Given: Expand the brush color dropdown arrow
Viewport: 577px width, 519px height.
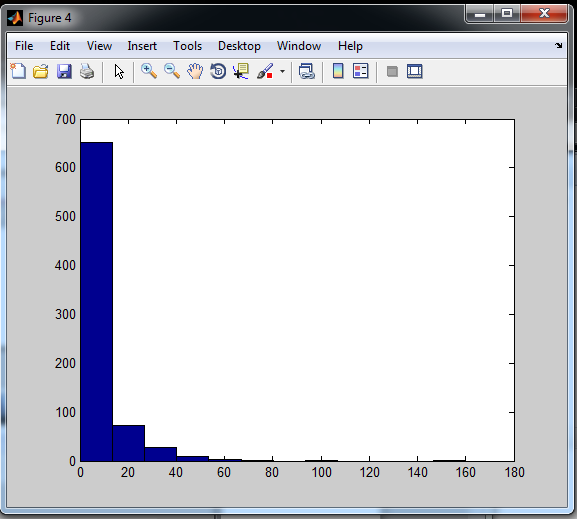Looking at the screenshot, I should click(282, 71).
